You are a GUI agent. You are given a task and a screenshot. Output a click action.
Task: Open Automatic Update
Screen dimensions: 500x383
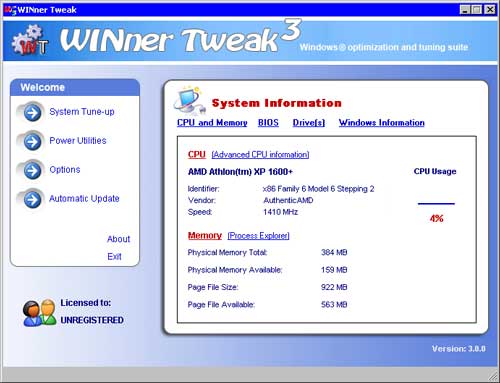[x=84, y=199]
